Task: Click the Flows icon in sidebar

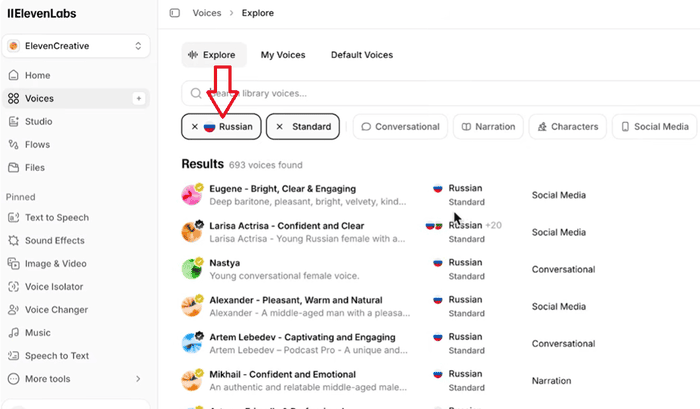Action: click(x=14, y=145)
